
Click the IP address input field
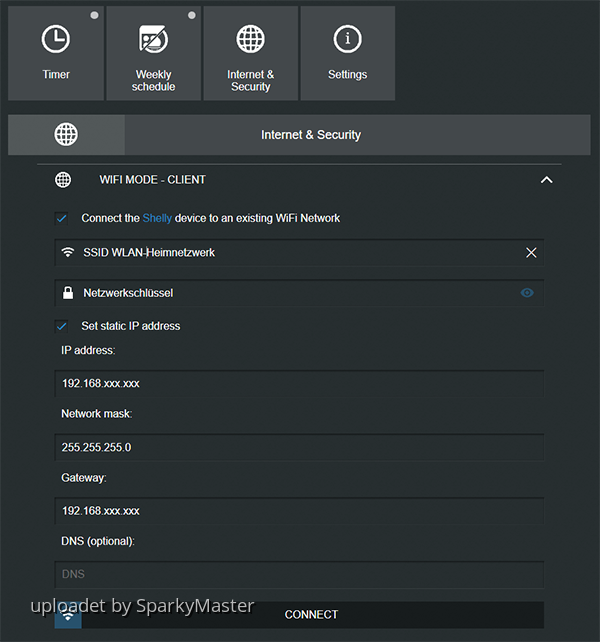(299, 384)
